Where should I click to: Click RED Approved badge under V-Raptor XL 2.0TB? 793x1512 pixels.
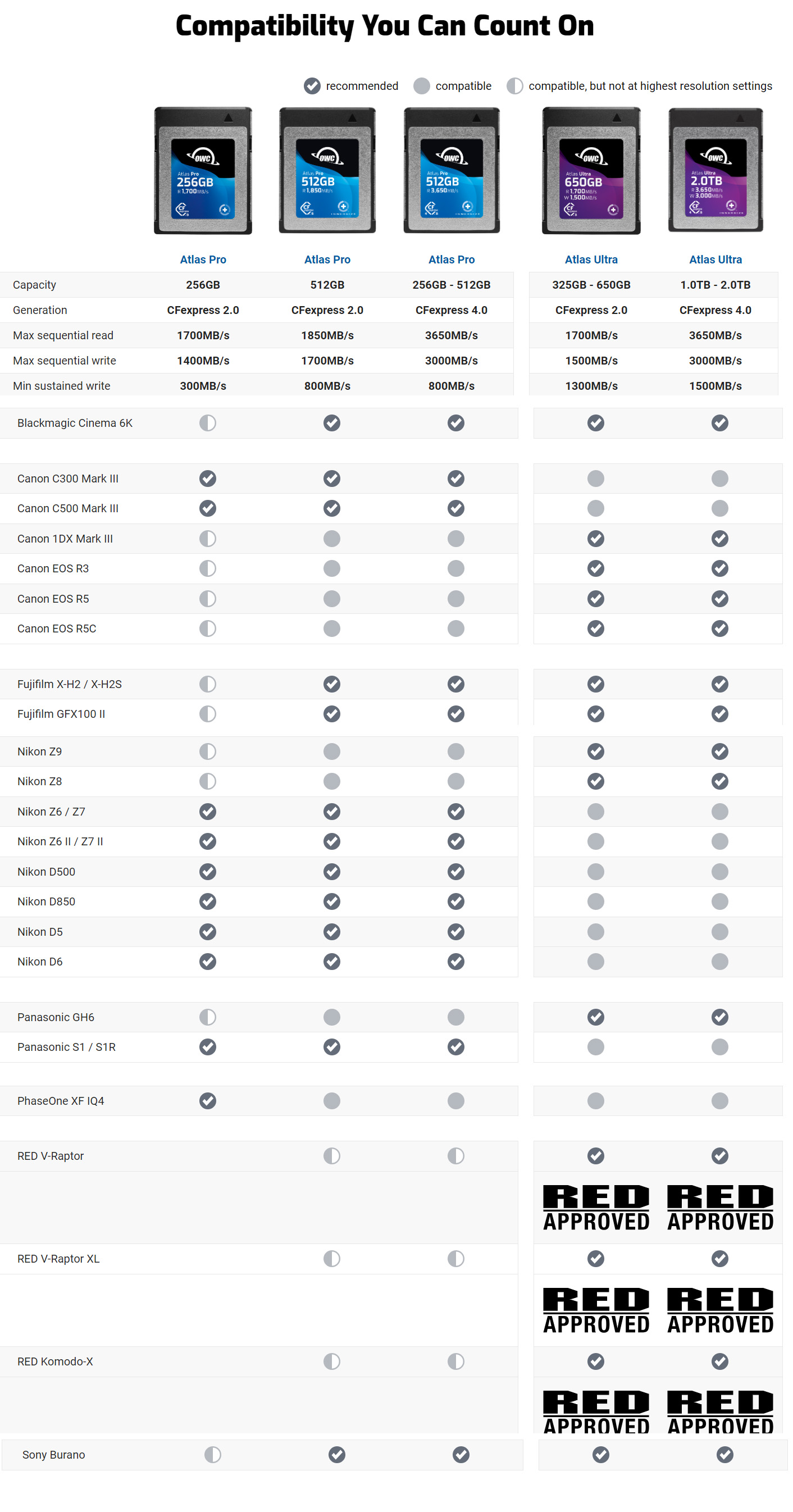(x=719, y=1310)
